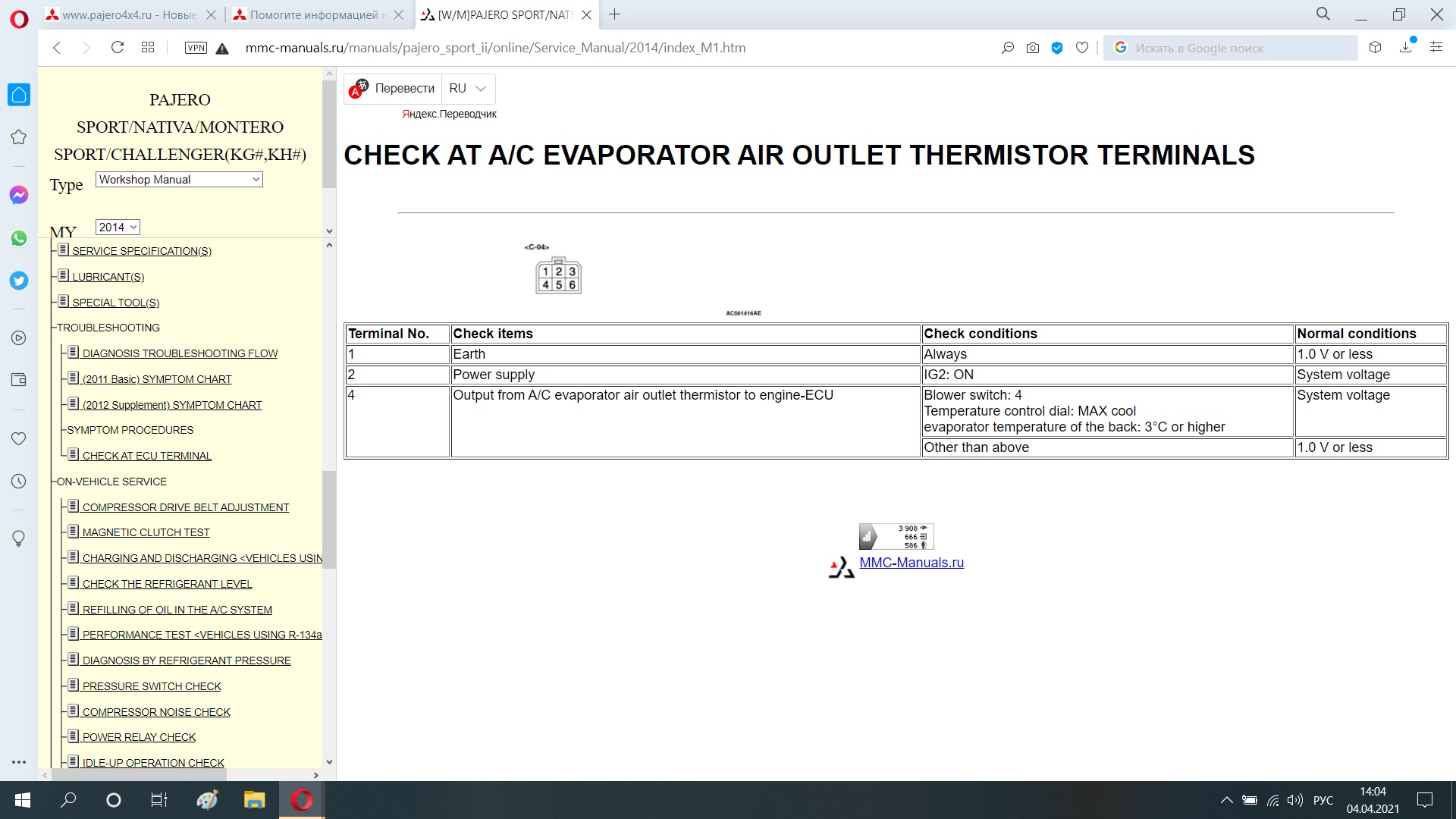Viewport: 1456px width, 819px height.
Task: Open MAGNETIC CLUTCH TEST page
Action: (146, 533)
